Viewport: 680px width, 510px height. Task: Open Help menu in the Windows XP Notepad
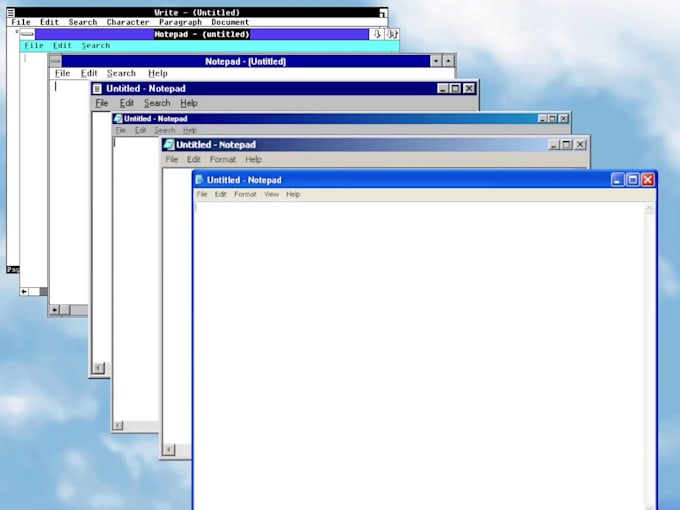click(293, 194)
